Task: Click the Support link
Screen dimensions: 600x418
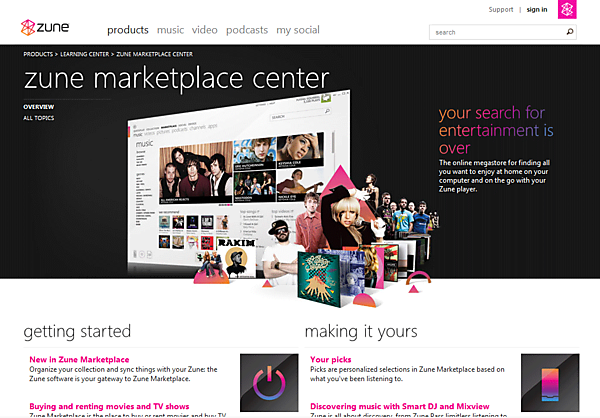Action: point(501,10)
